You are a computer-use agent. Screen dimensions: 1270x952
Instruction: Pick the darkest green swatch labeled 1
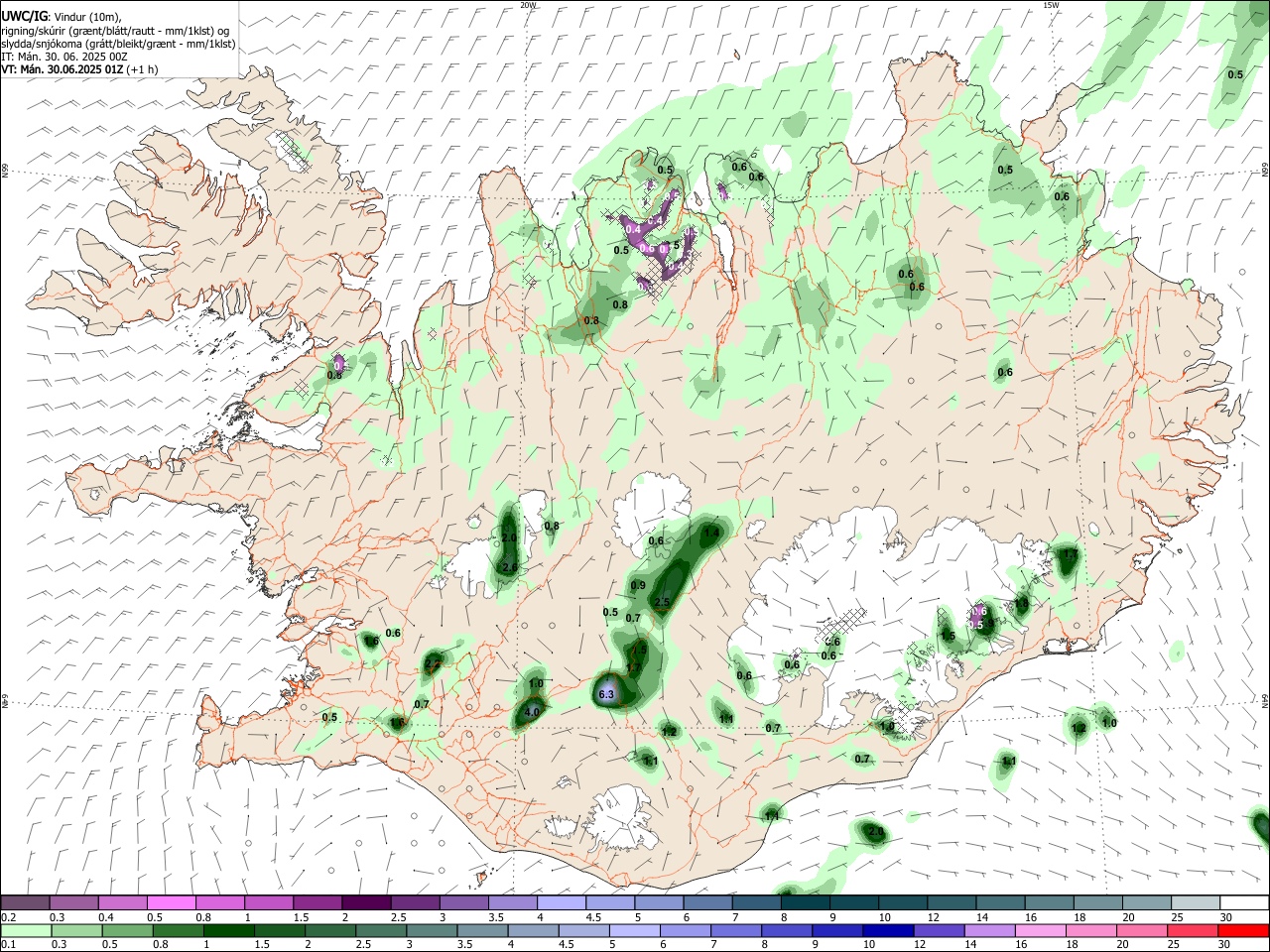coord(229,930)
